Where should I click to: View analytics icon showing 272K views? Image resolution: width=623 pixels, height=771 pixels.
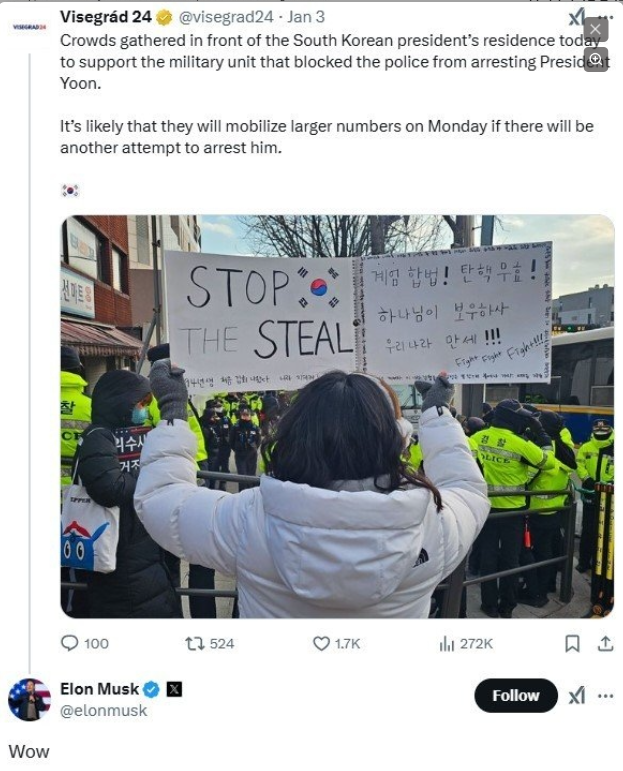coord(446,644)
